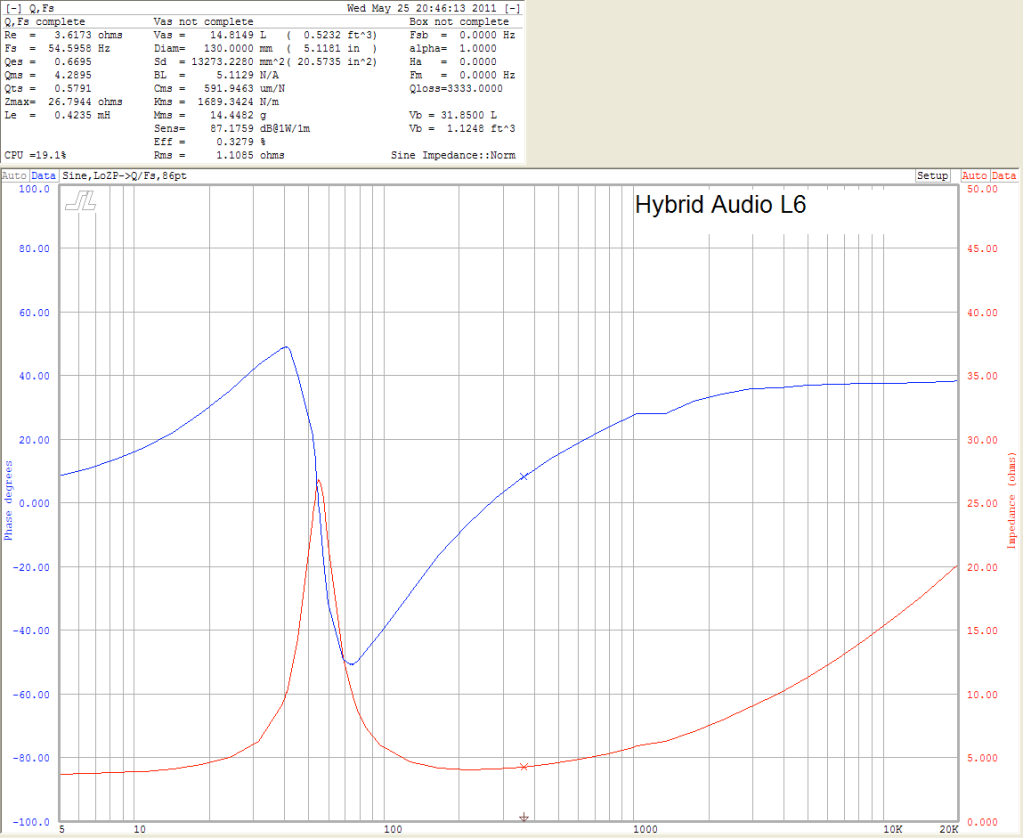Click the 'Sine,LoZP->Q/Fs,86pt' test mode label

[x=125, y=176]
